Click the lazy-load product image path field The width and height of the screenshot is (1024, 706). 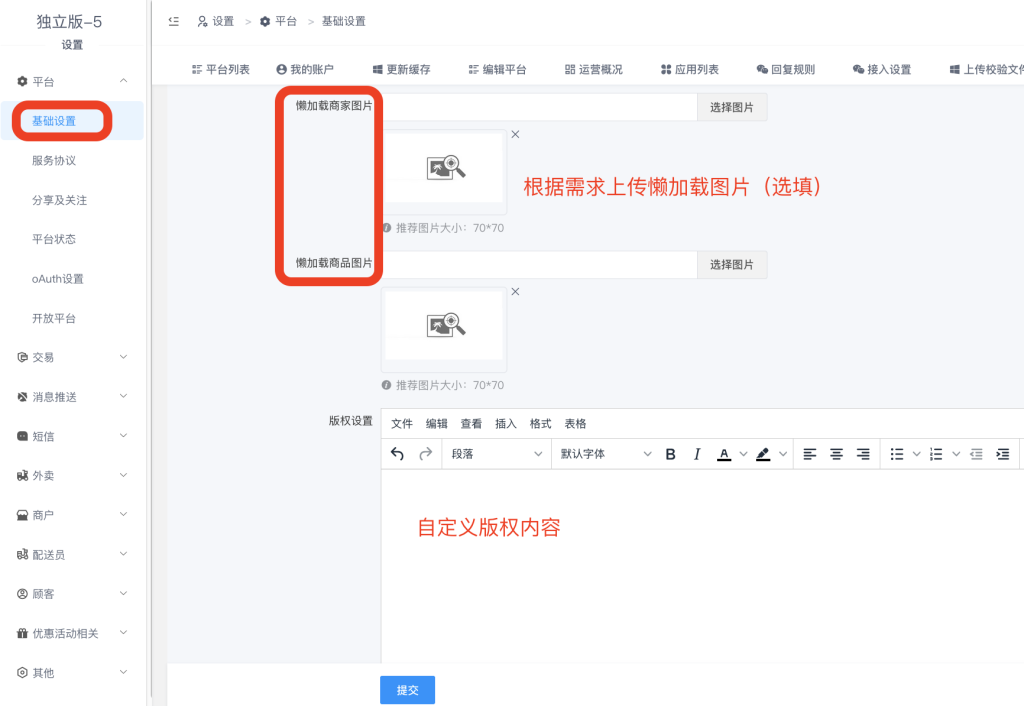(538, 265)
